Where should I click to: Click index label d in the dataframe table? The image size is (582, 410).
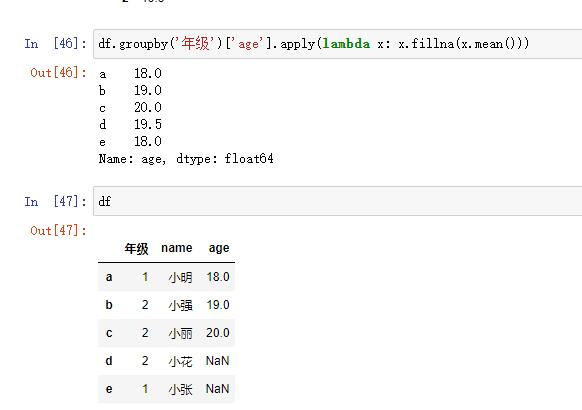[x=109, y=361]
